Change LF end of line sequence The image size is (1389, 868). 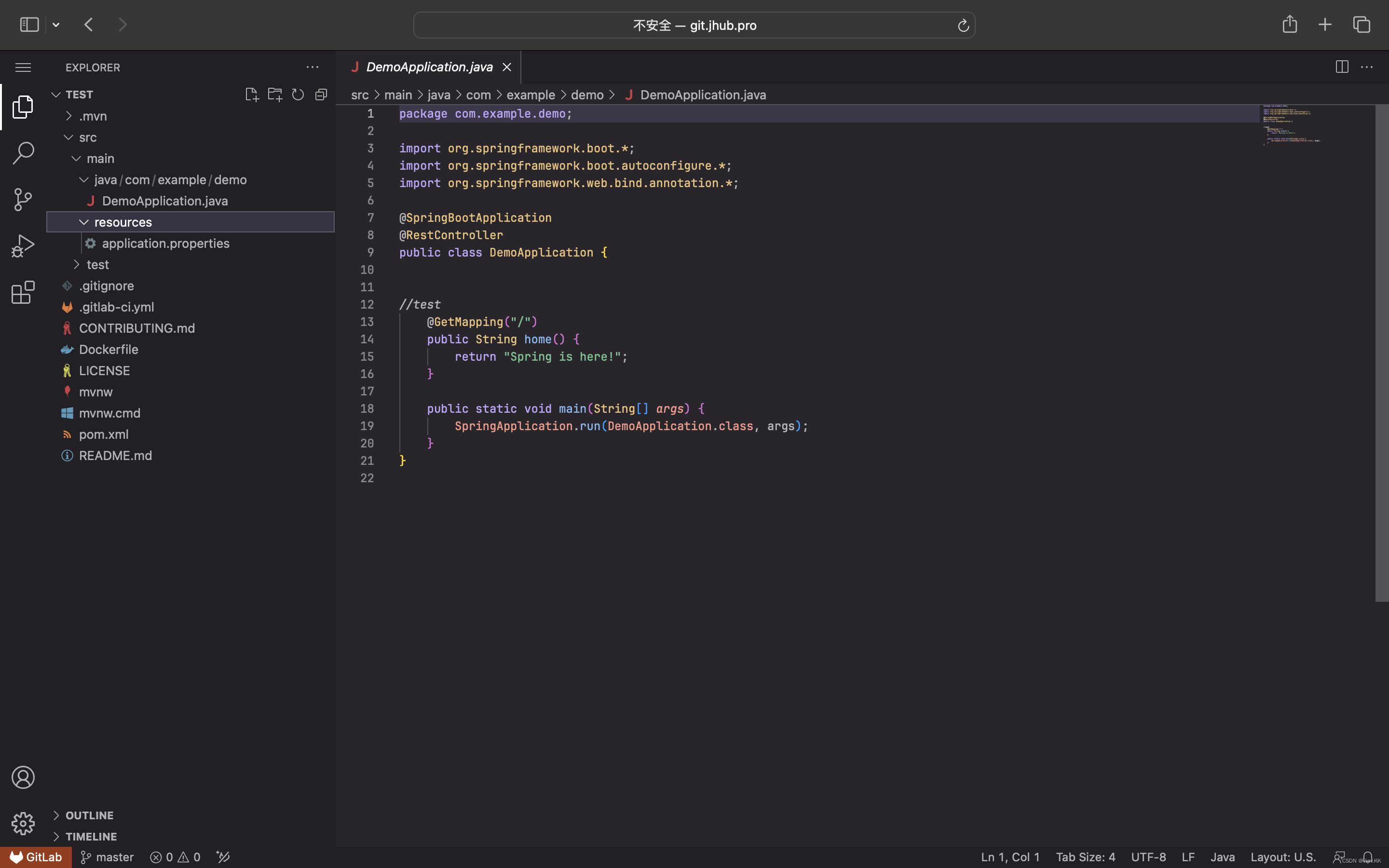click(1188, 857)
